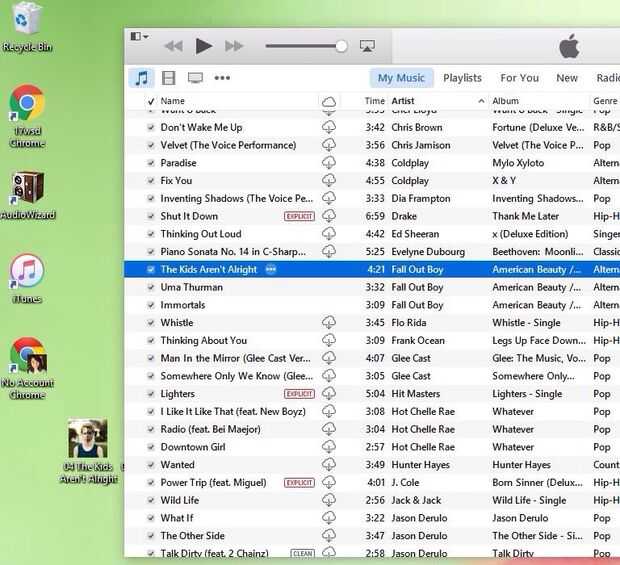Sort songs by the Genre column

click(605, 101)
